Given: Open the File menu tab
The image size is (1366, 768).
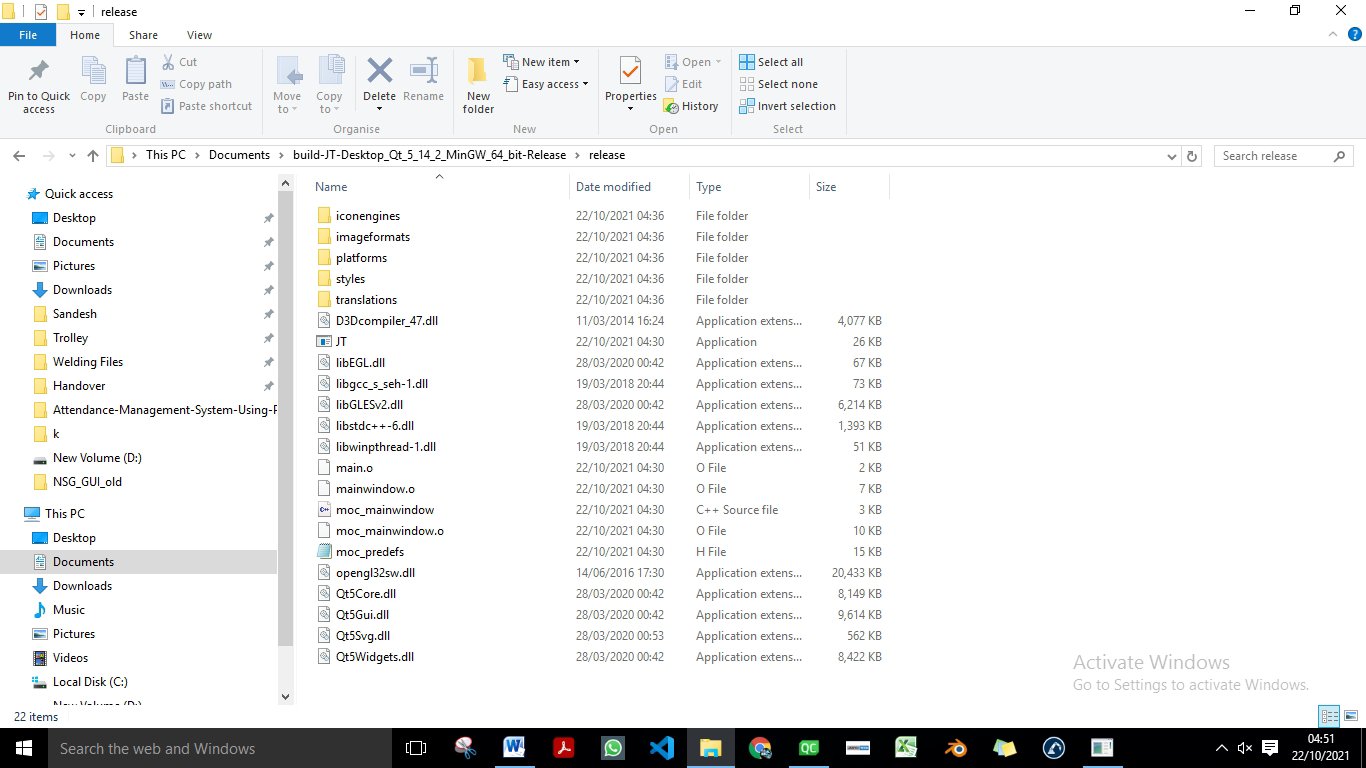Looking at the screenshot, I should (x=28, y=35).
